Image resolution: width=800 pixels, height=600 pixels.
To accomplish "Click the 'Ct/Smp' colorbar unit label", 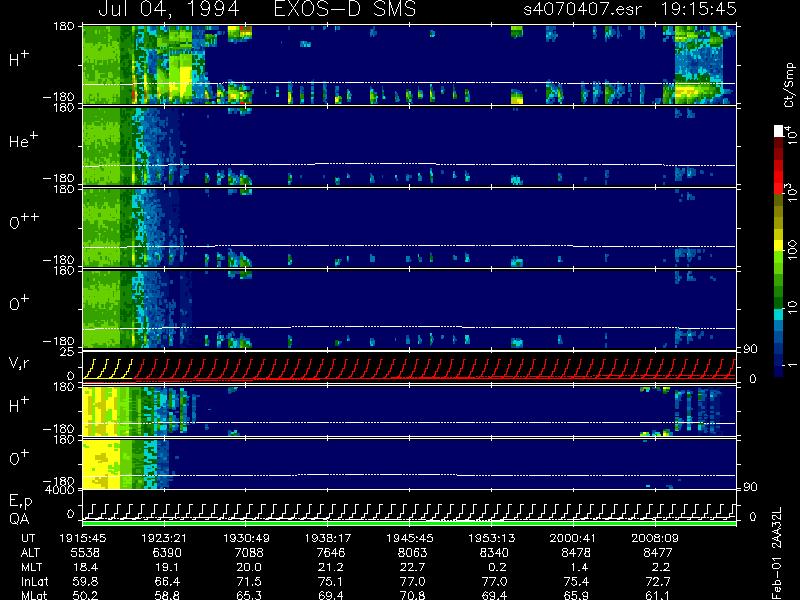I will click(789, 85).
